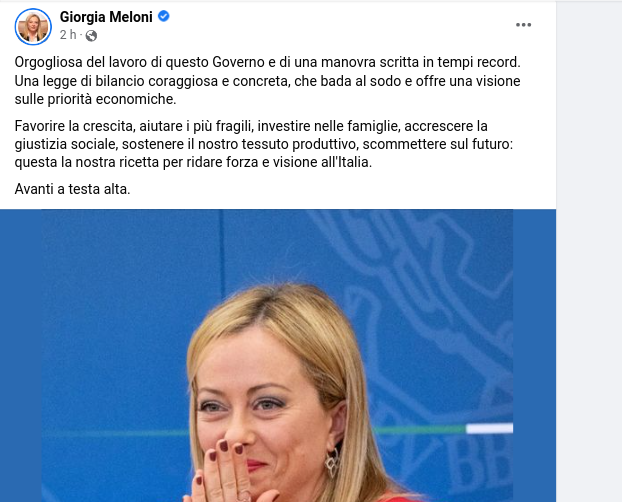Click the blue verified badge icon
622x502 pixels.
[x=163, y=16]
